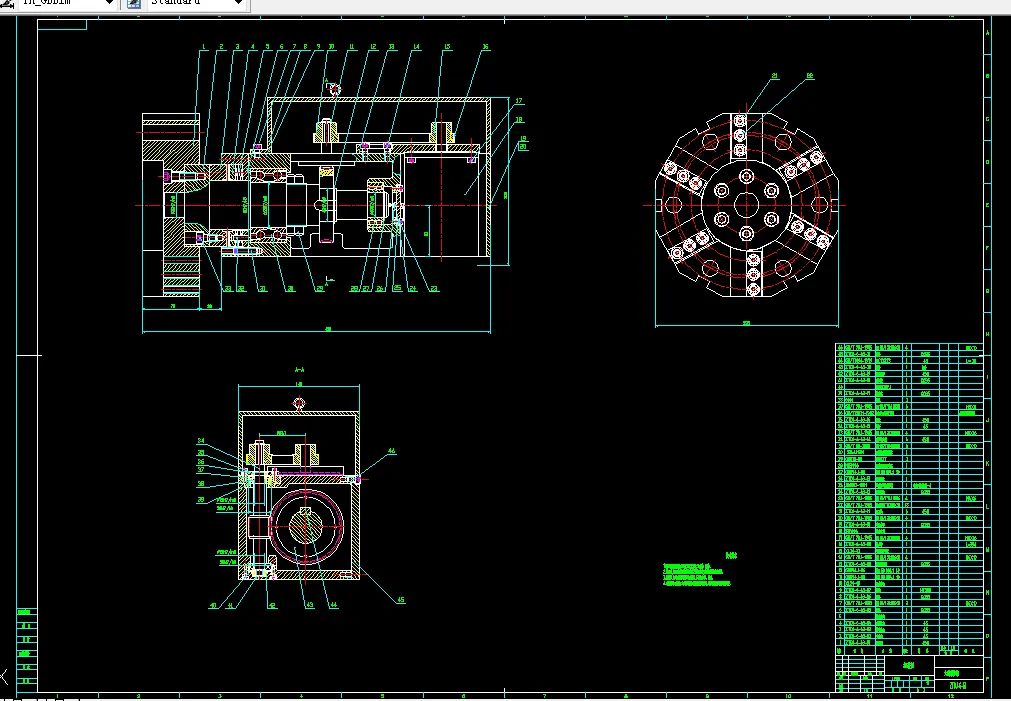Select part balloon number 19
The image size is (1011, 701).
pyautogui.click(x=523, y=139)
